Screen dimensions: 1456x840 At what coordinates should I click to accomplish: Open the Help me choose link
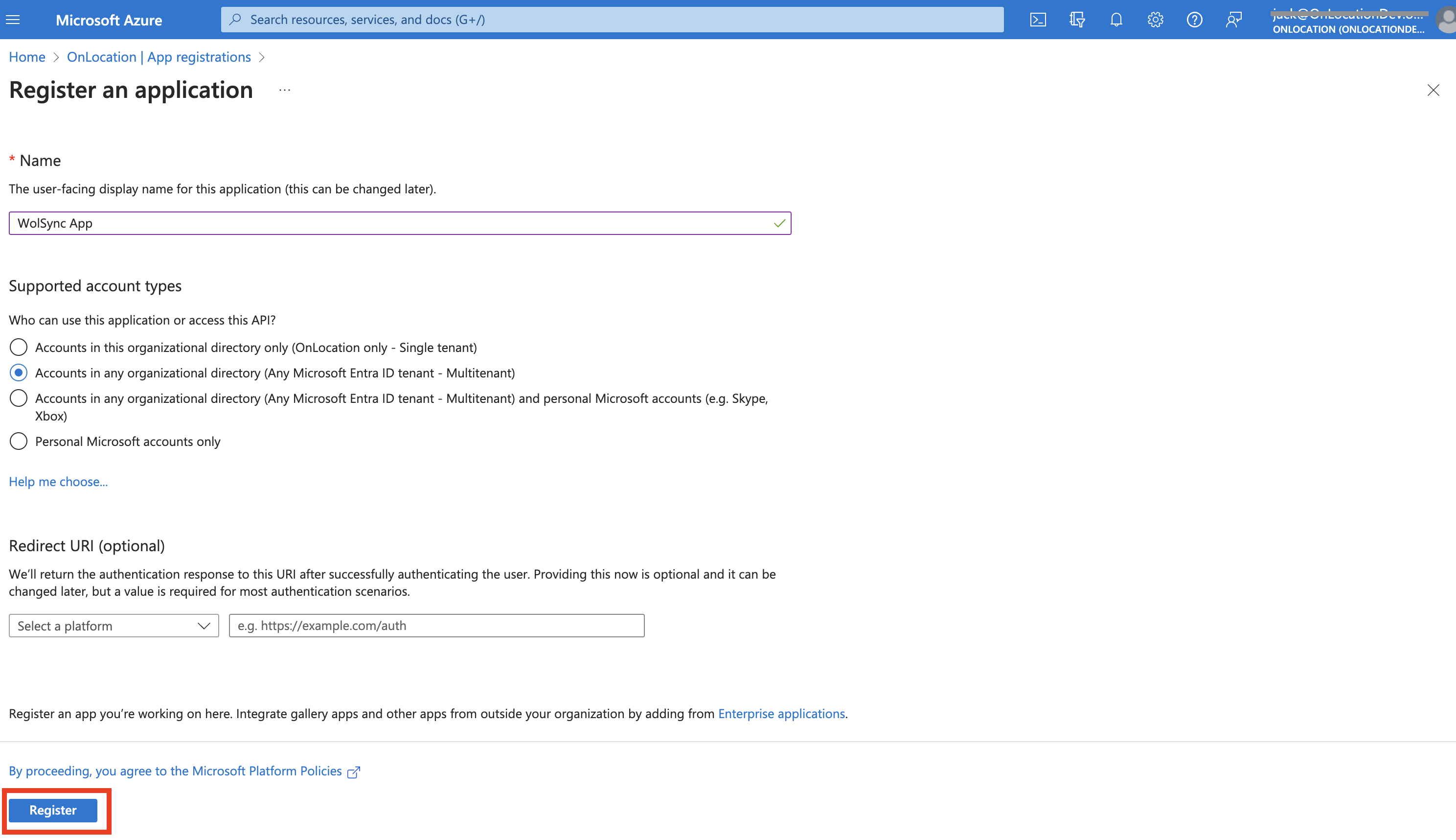click(x=58, y=482)
